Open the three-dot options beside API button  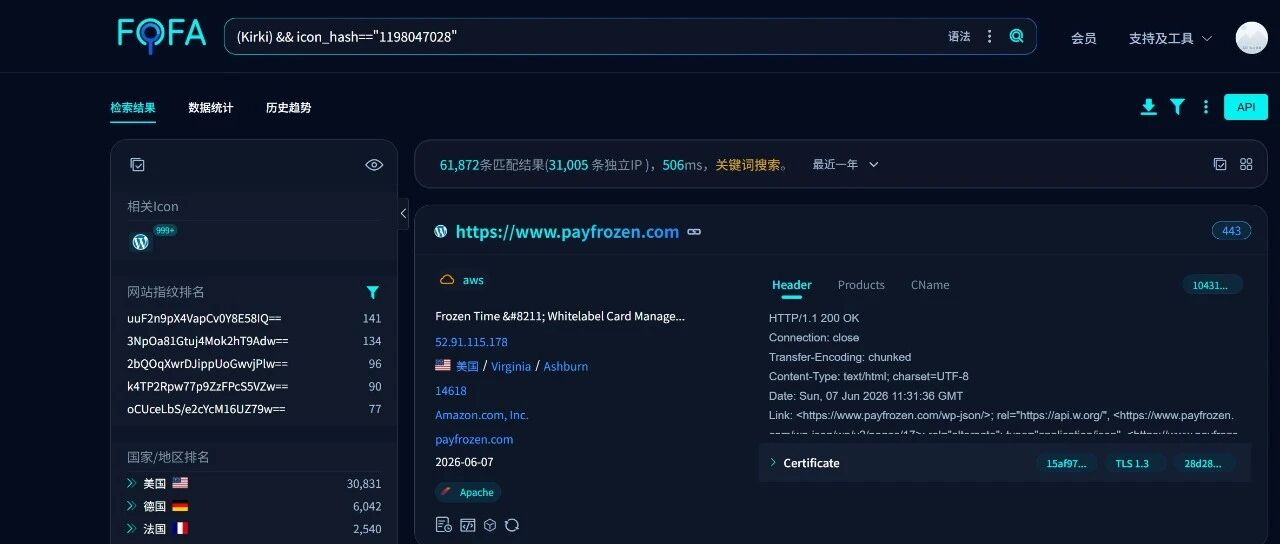[1206, 107]
